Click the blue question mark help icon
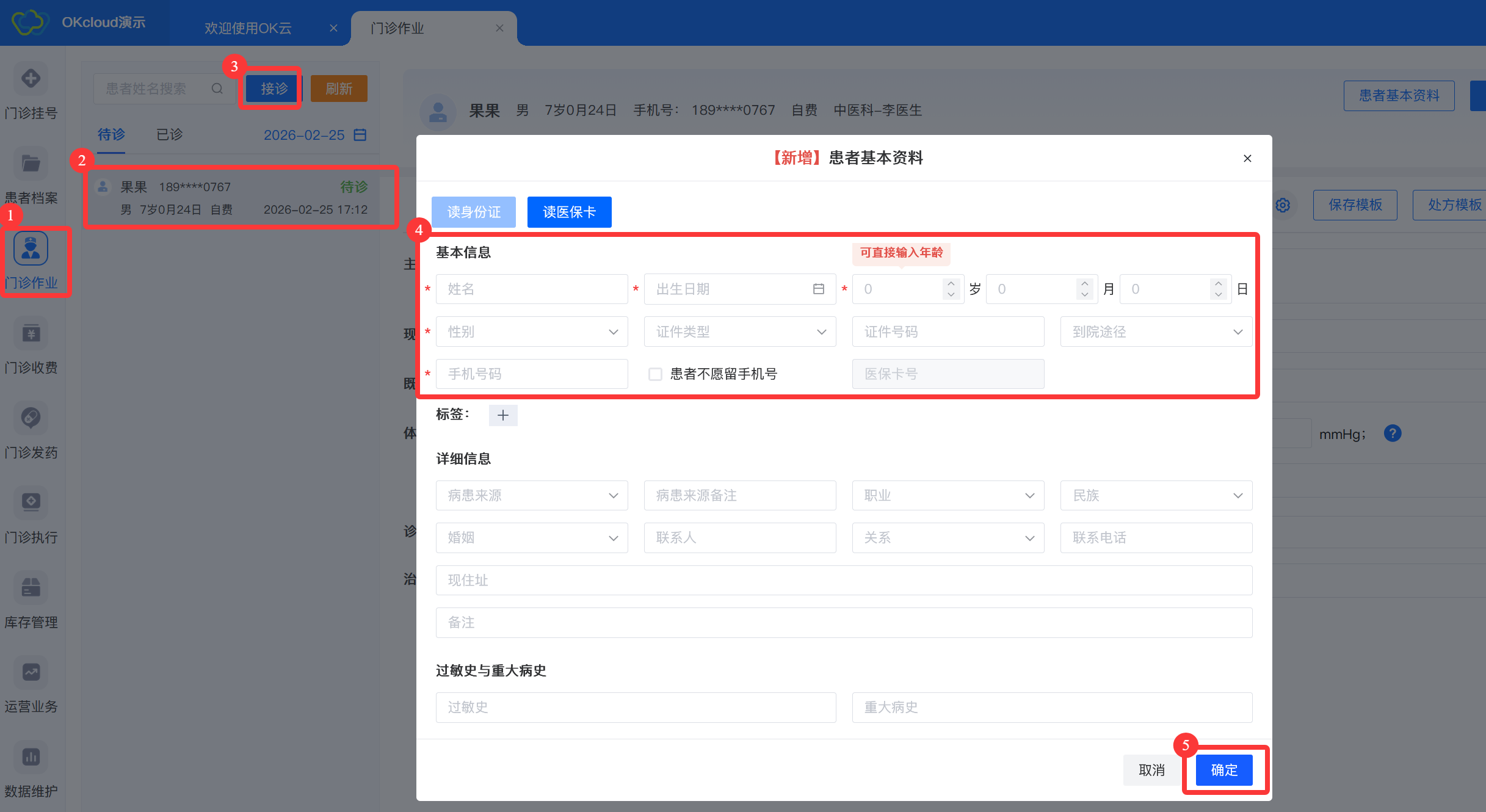1486x812 pixels. click(x=1393, y=433)
